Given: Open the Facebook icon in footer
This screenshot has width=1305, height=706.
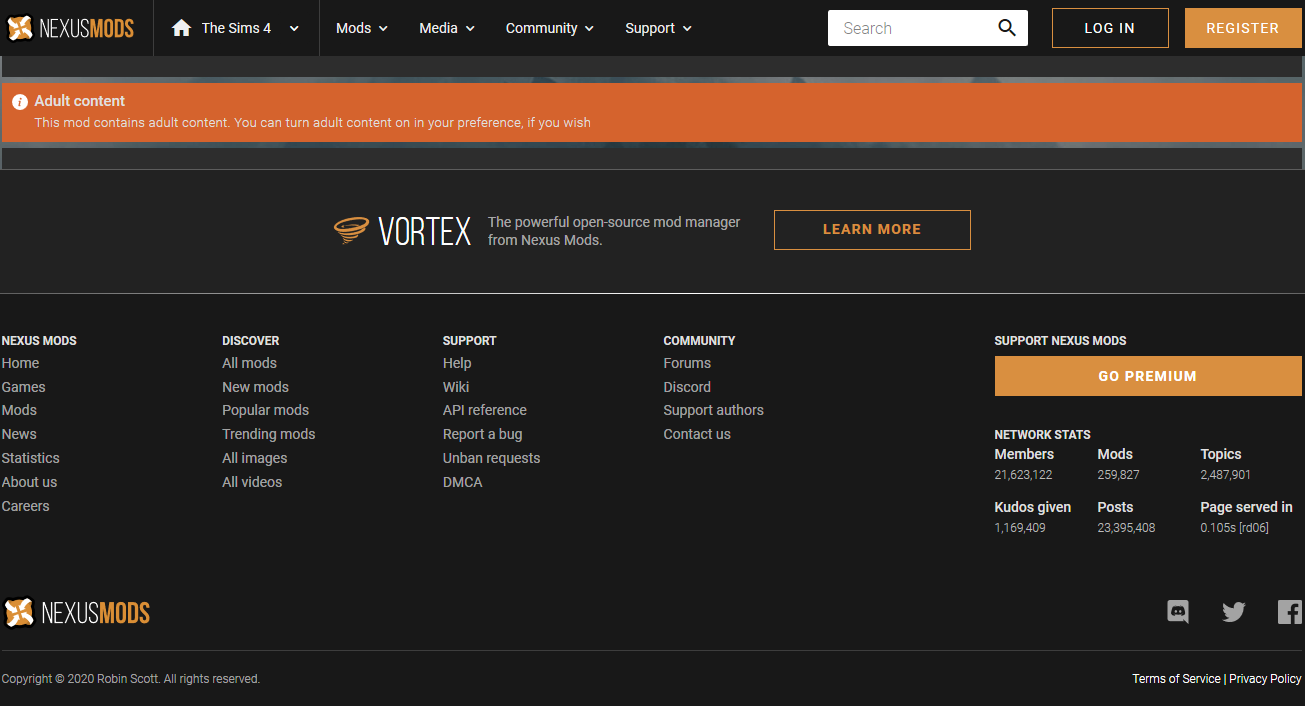Looking at the screenshot, I should pos(1290,612).
